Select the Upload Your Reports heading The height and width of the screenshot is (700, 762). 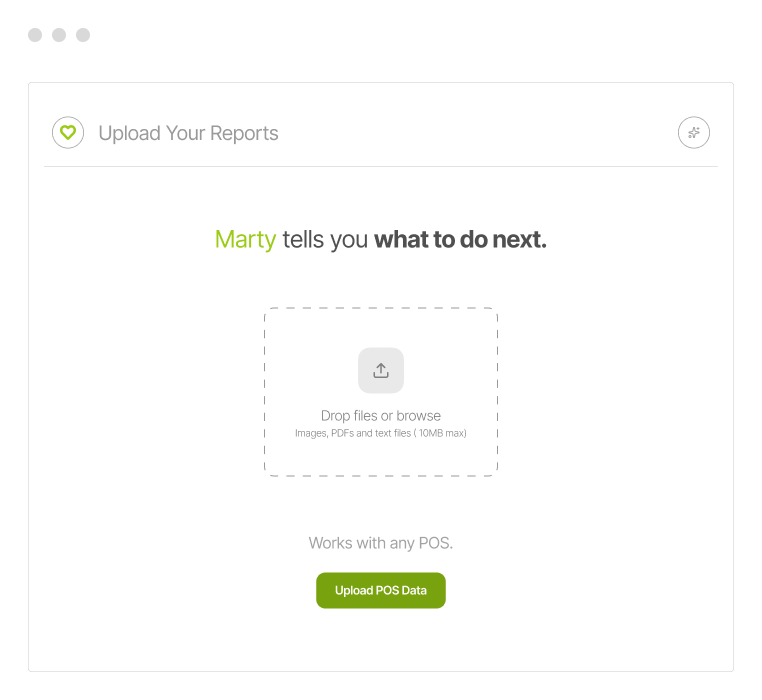[x=188, y=133]
